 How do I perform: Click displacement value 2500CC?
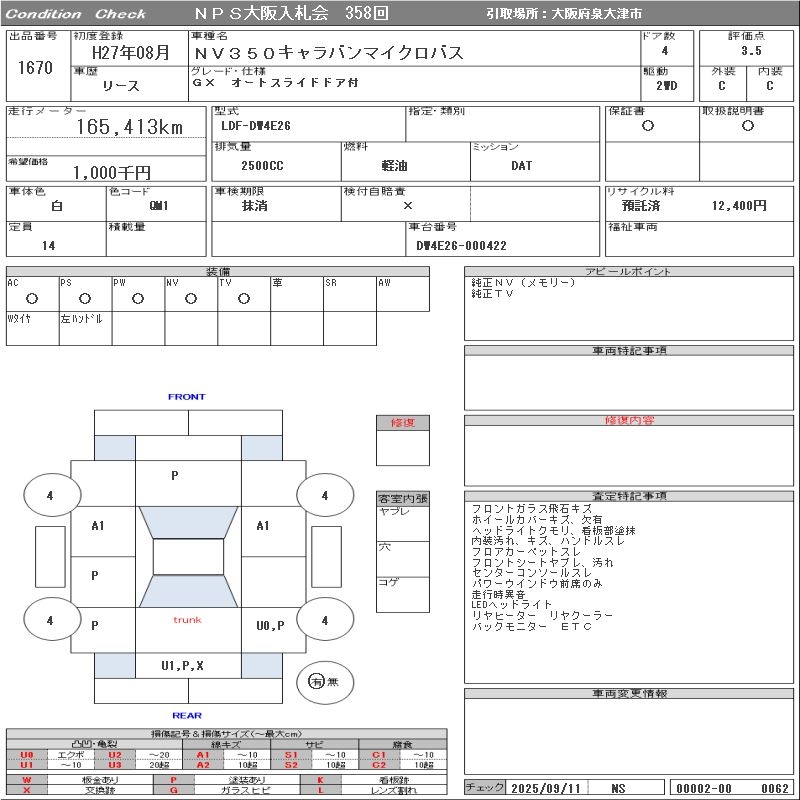point(262,166)
